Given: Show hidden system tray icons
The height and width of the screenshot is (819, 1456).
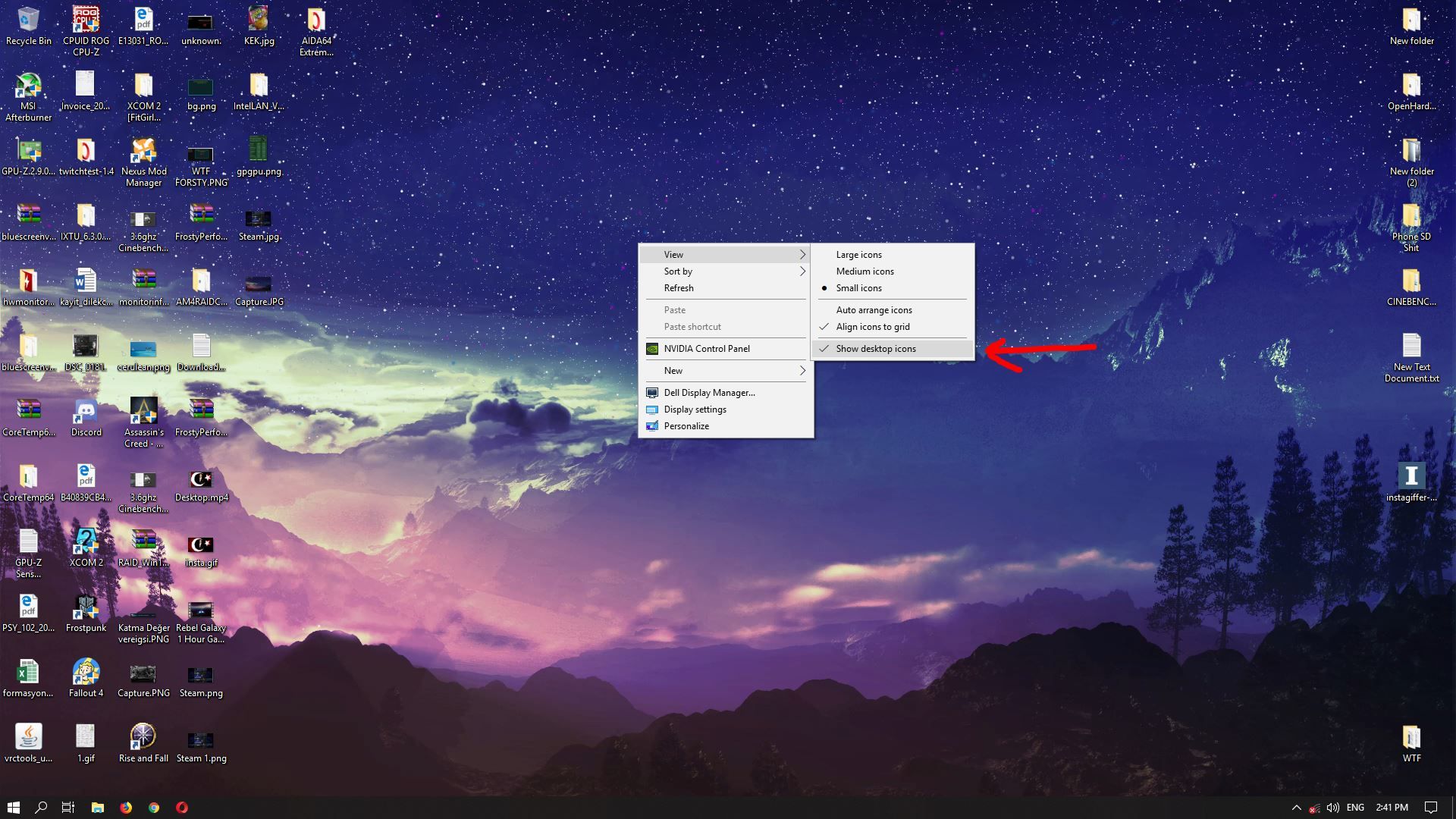Looking at the screenshot, I should (1296, 808).
